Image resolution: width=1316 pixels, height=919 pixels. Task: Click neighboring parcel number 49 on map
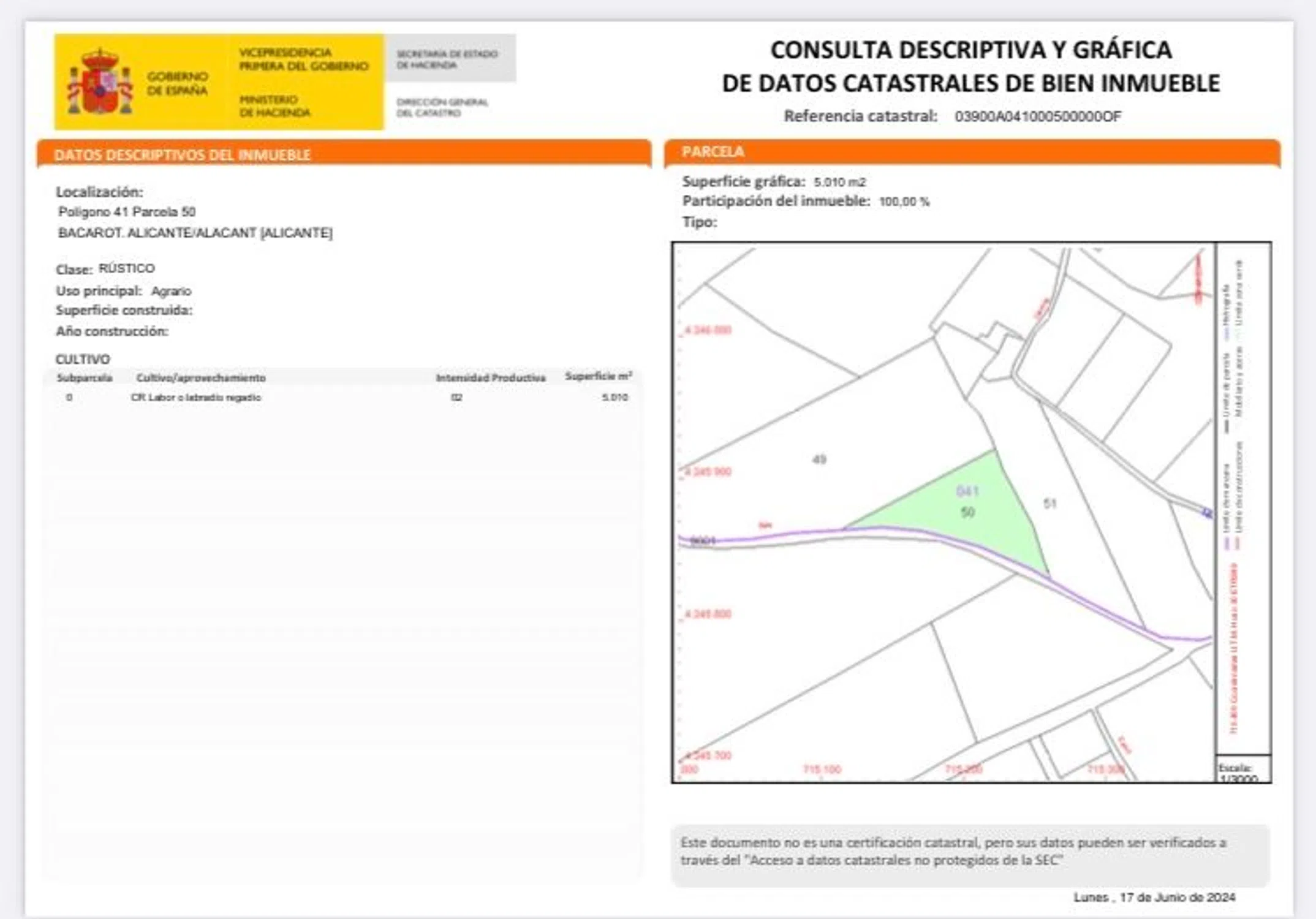819,459
